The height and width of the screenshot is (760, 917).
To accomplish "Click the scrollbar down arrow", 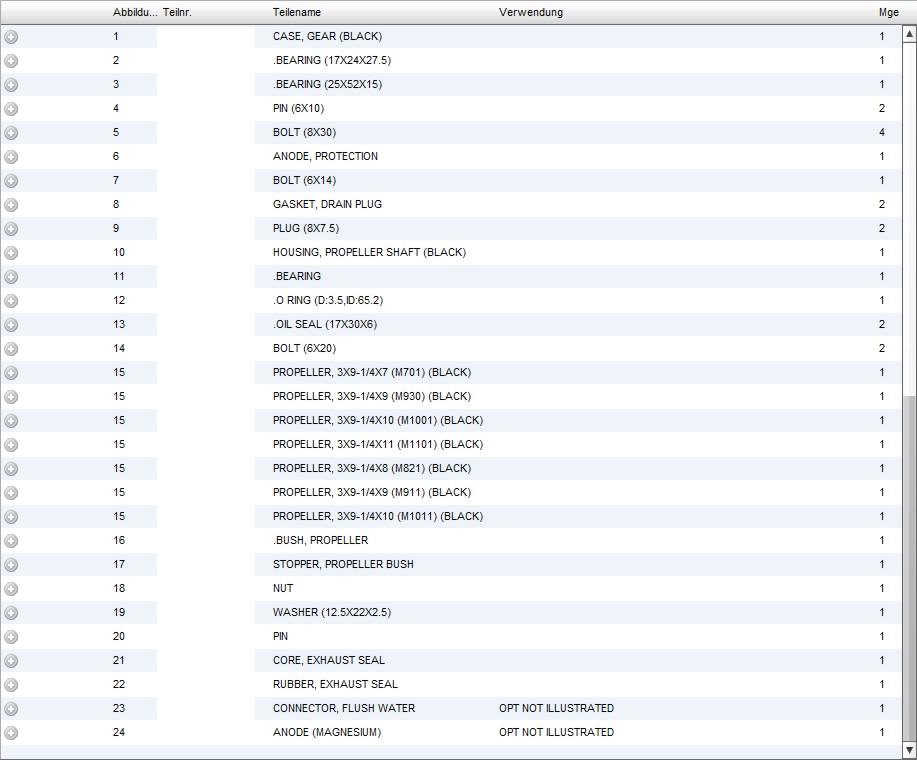I will [909, 749].
